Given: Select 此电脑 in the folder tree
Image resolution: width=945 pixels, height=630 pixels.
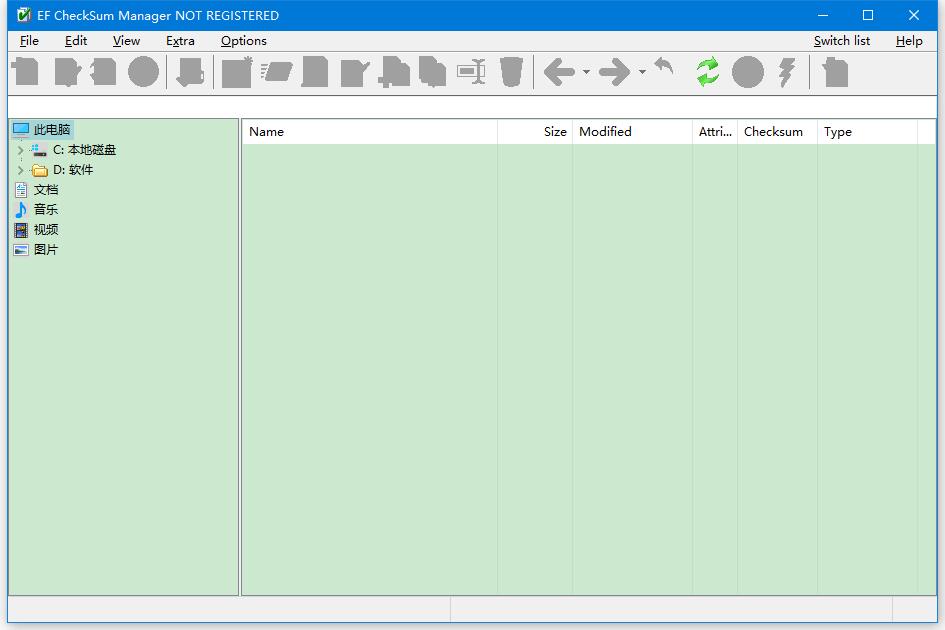Looking at the screenshot, I should click(52, 130).
